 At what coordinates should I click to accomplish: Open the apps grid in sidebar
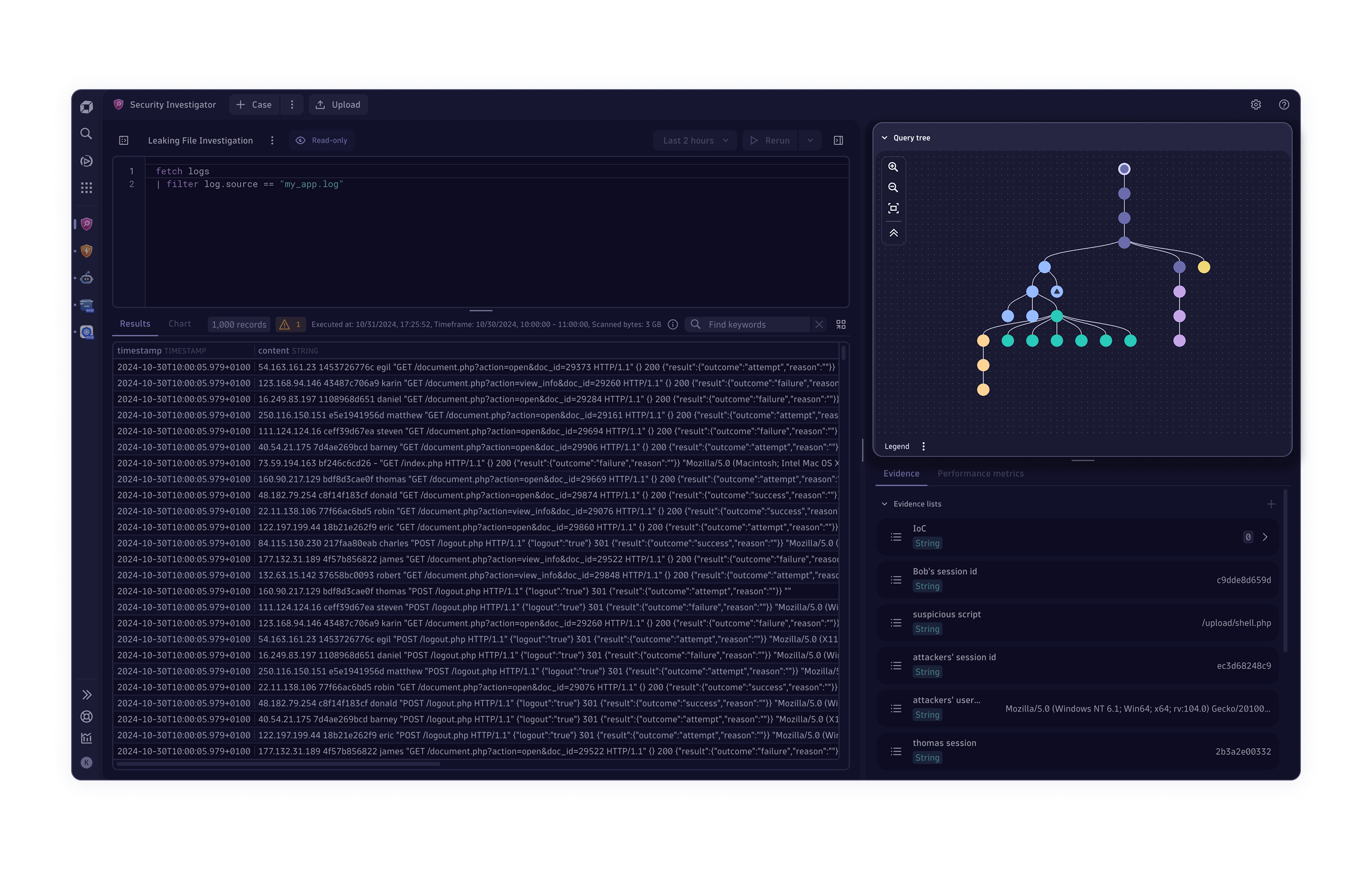click(86, 188)
